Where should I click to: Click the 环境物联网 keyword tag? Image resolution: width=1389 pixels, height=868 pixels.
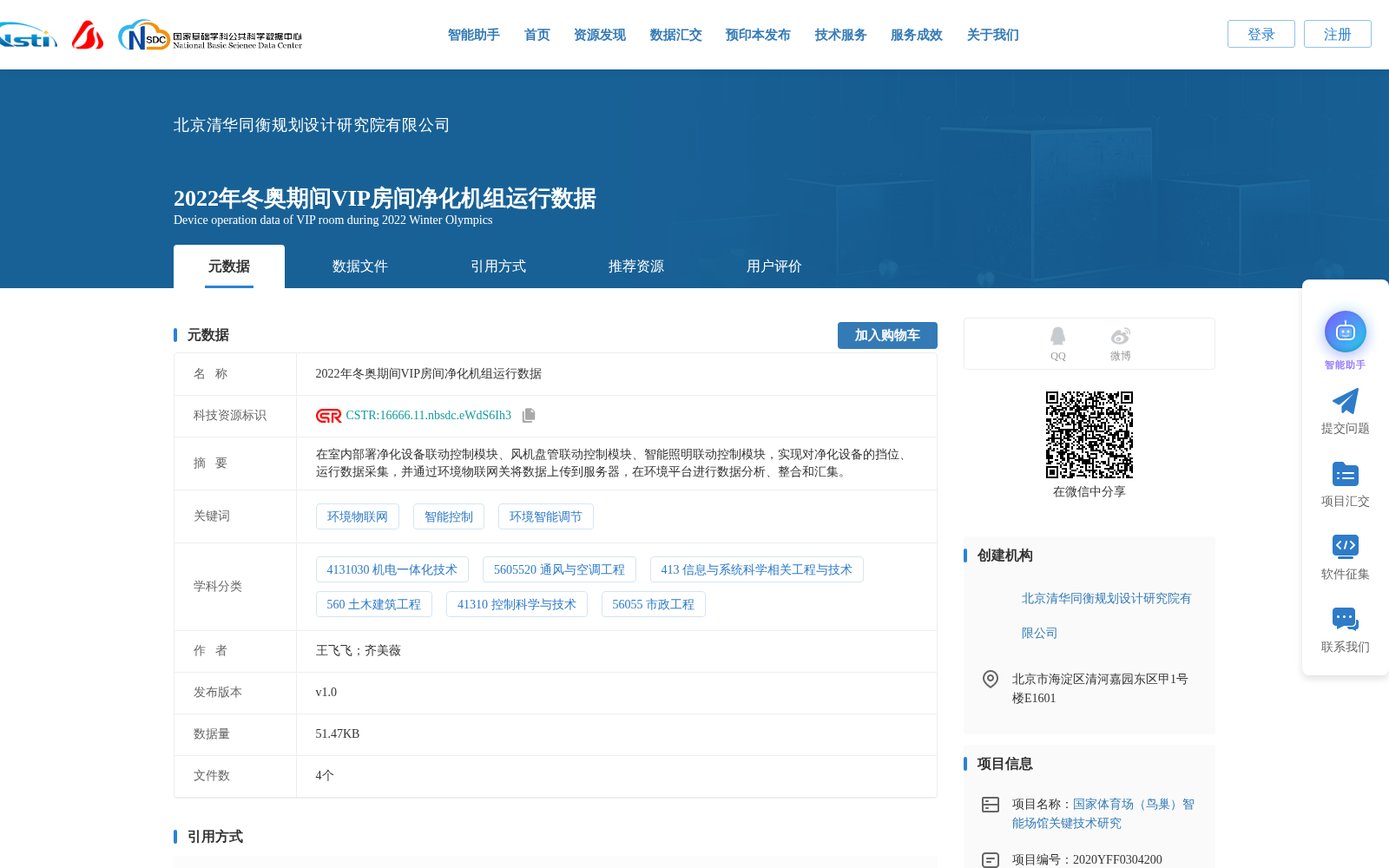[x=357, y=516]
